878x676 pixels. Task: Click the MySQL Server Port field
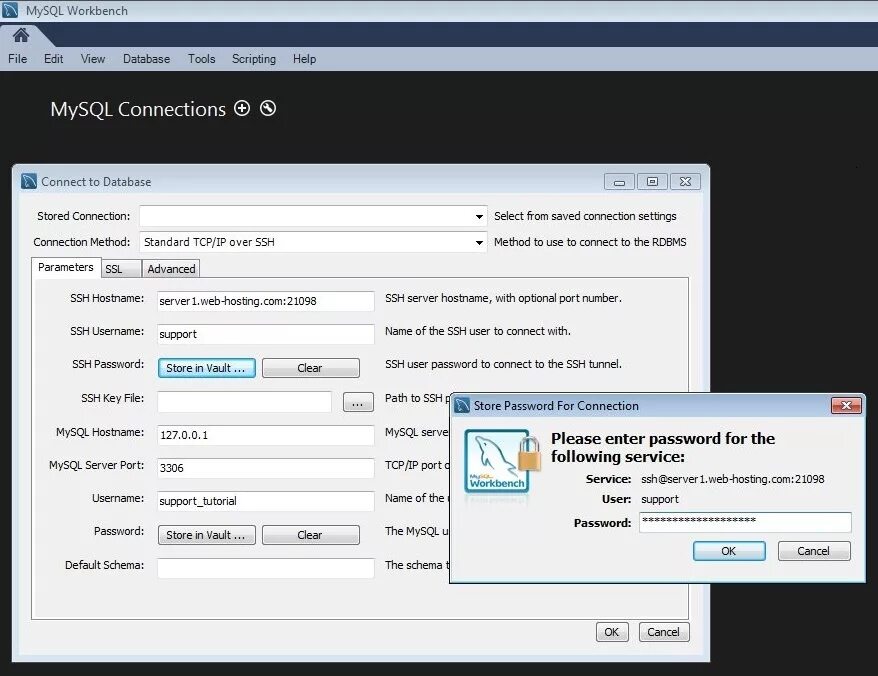(x=265, y=468)
